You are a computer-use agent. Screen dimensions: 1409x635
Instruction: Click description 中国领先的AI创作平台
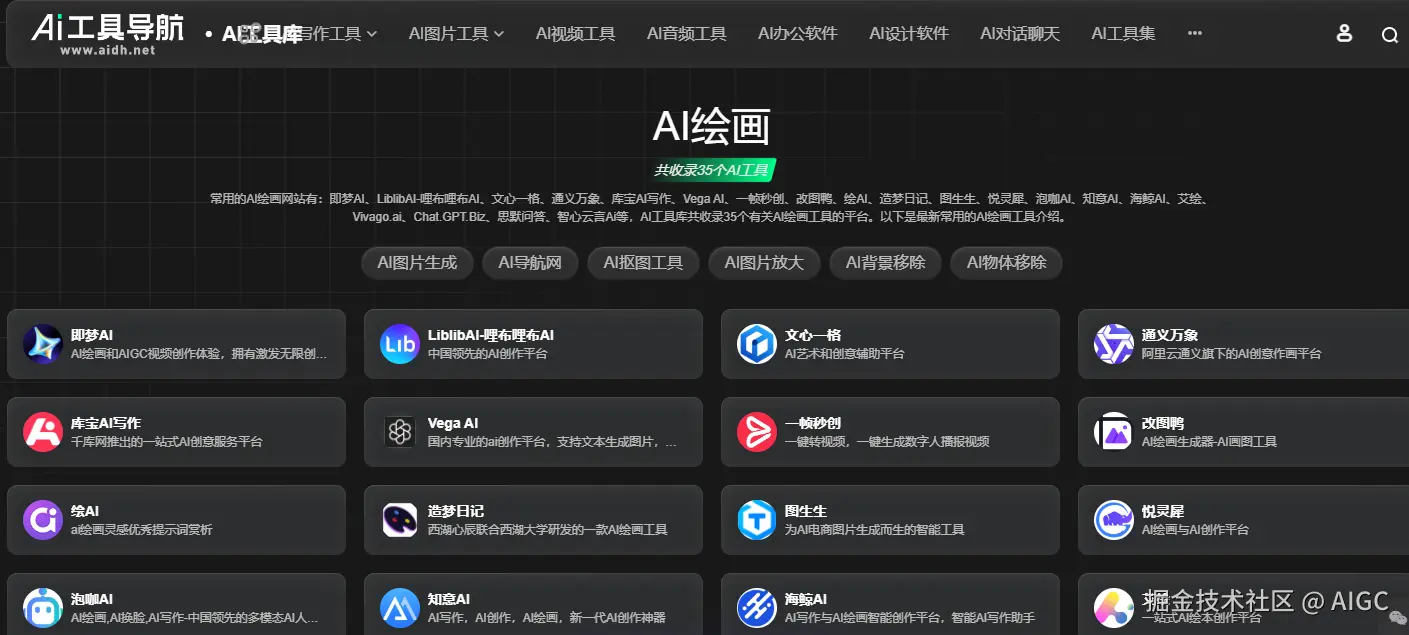point(488,354)
